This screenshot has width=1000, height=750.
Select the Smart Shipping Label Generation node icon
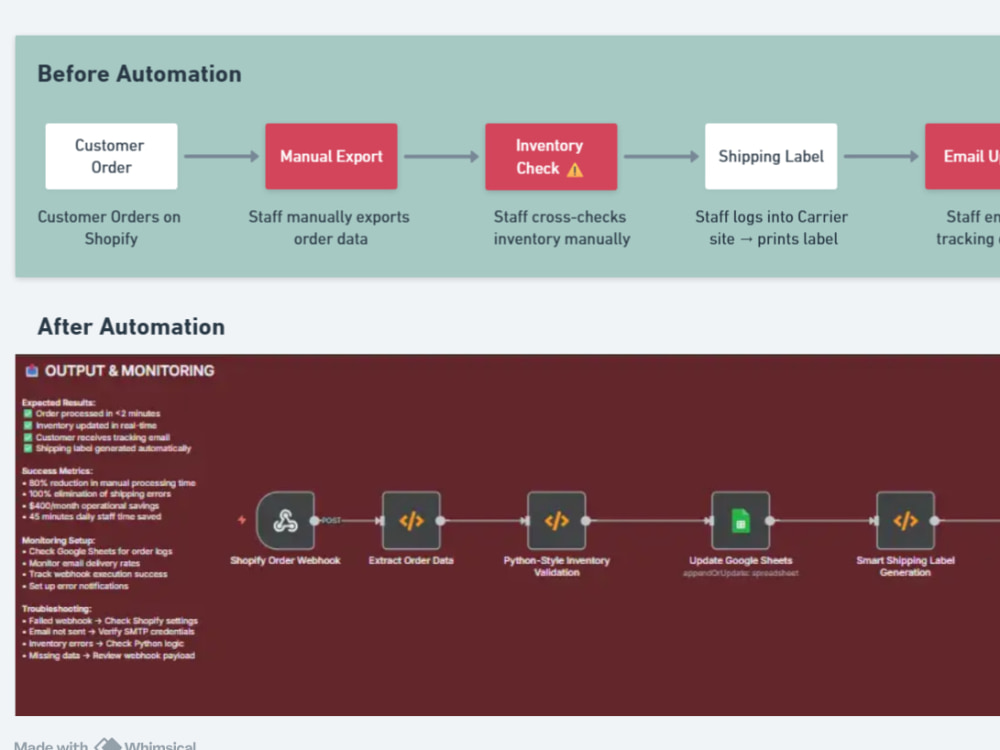pyautogui.click(x=906, y=520)
